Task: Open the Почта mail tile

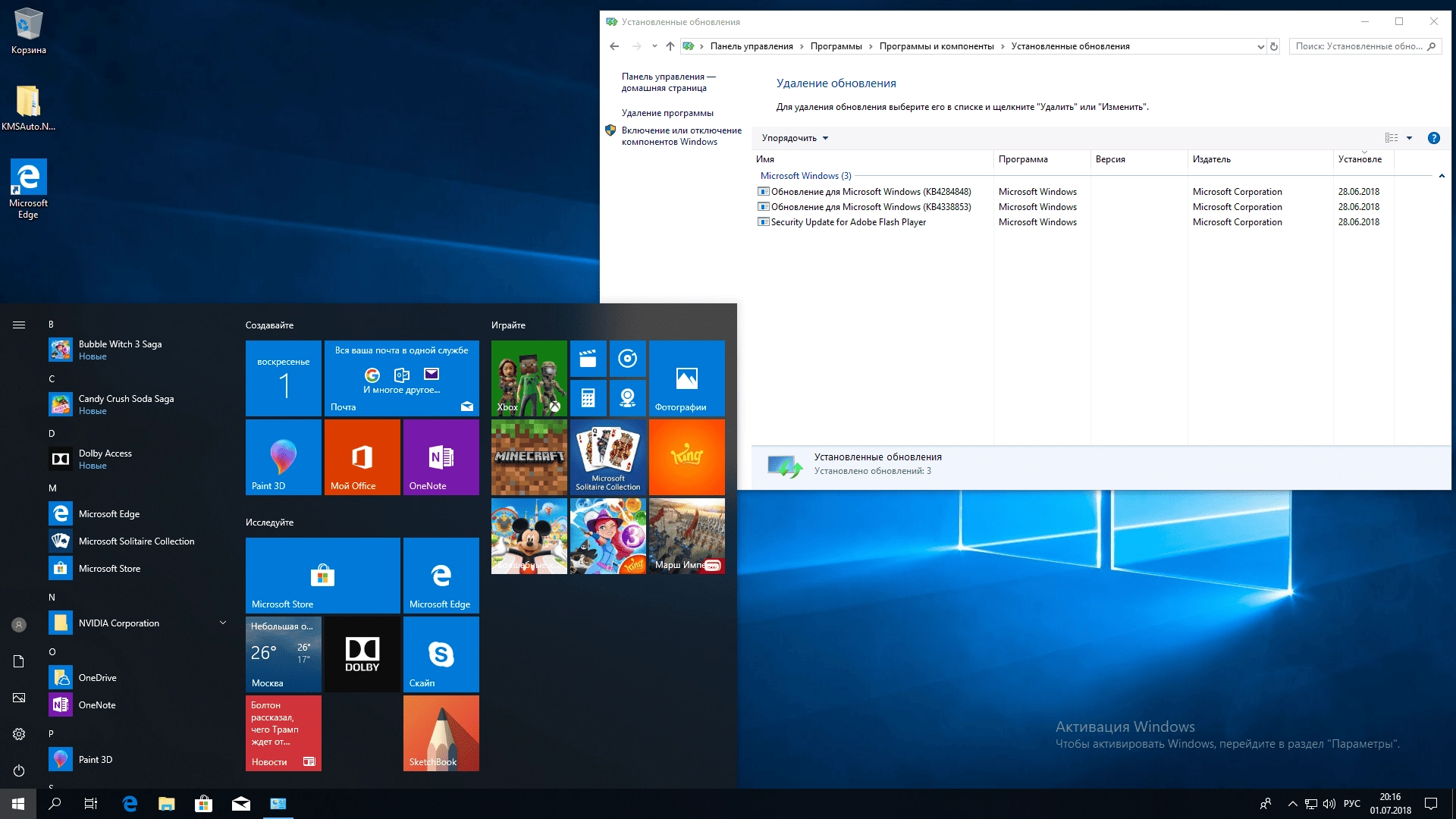Action: 402,378
